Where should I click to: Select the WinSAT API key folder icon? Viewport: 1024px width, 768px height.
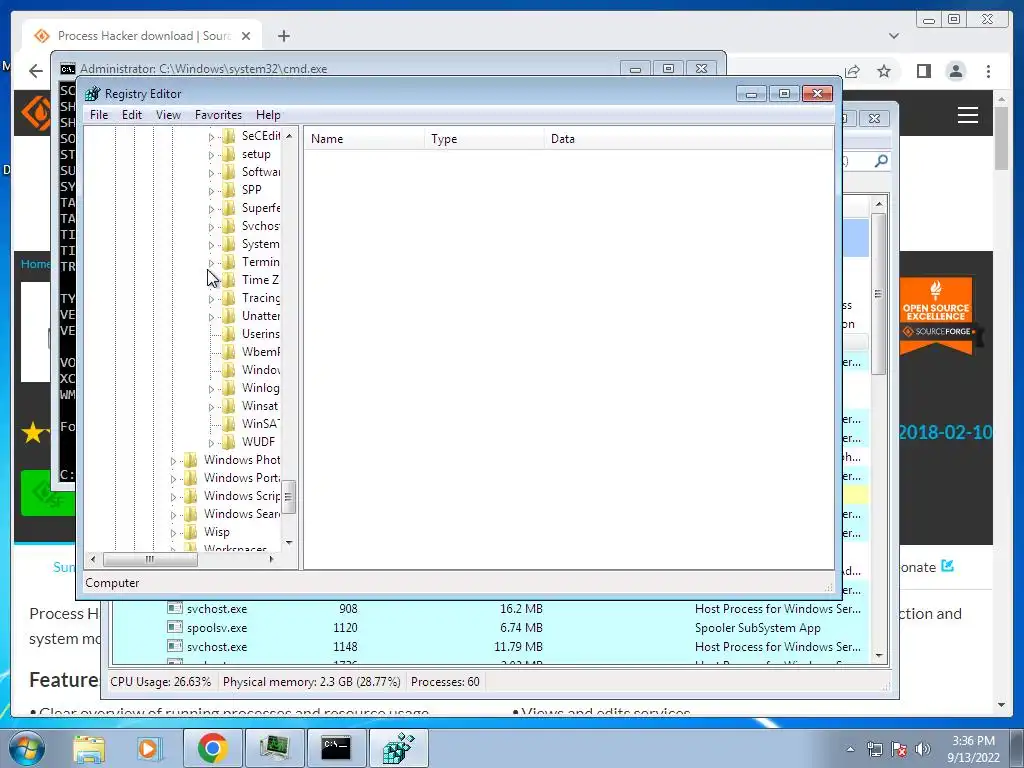(229, 424)
